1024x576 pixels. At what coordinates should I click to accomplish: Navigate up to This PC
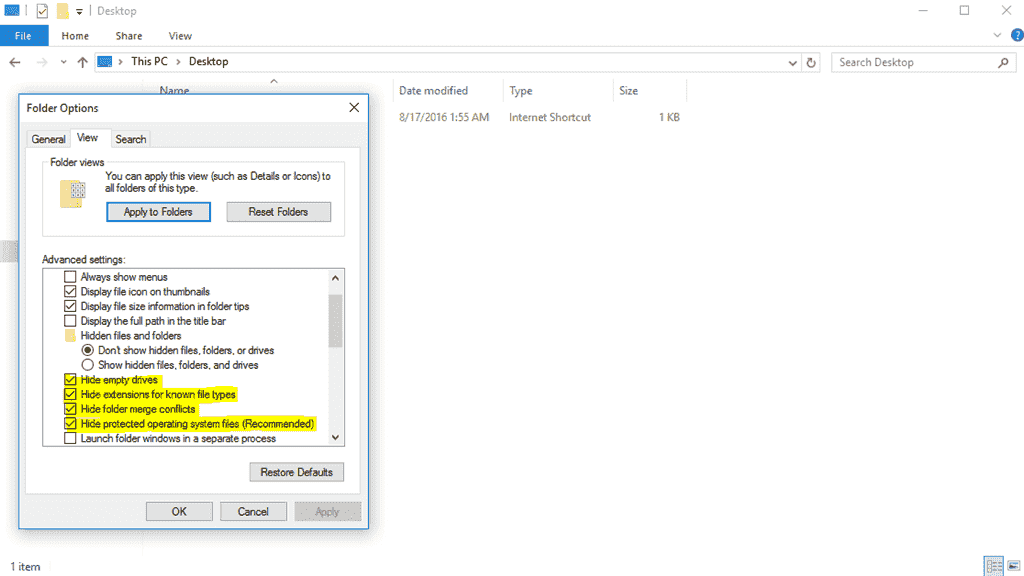pyautogui.click(x=82, y=61)
